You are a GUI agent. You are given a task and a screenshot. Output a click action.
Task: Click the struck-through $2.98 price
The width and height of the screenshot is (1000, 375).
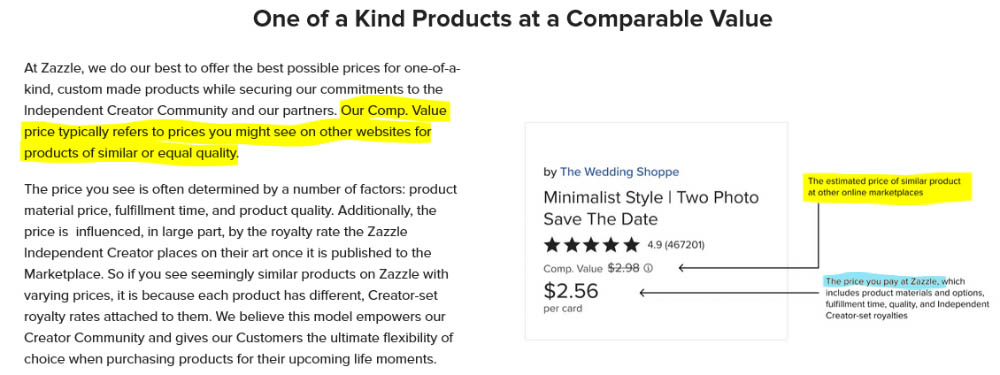pyautogui.click(x=623, y=268)
